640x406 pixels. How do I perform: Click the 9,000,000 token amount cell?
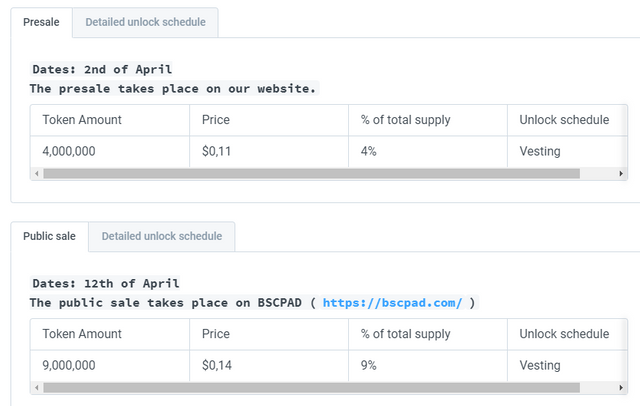point(76,366)
